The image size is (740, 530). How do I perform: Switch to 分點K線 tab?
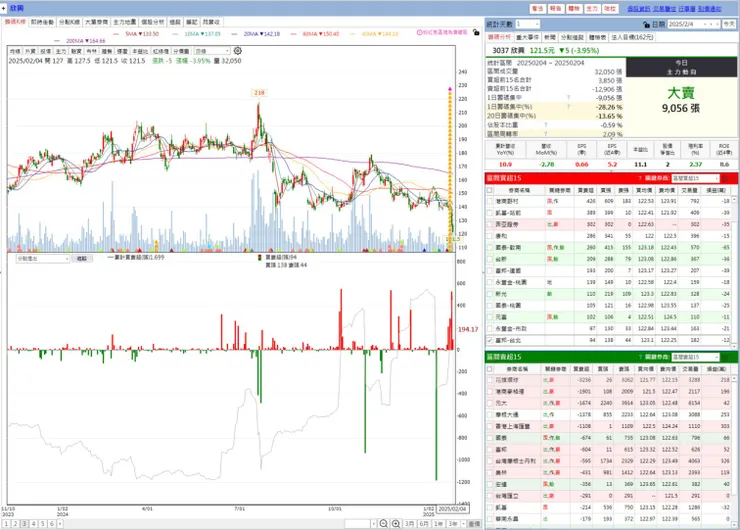pos(69,22)
